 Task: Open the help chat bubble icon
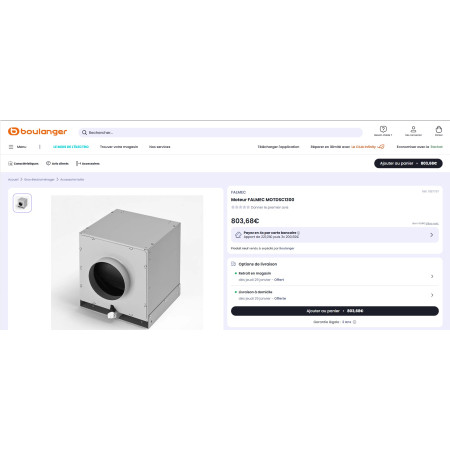coord(383,129)
